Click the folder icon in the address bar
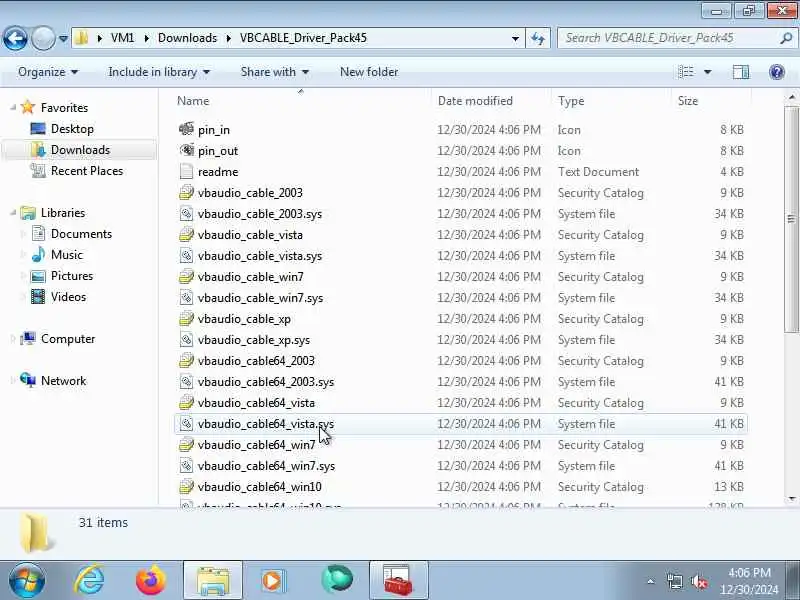This screenshot has width=800, height=600. pos(82,38)
